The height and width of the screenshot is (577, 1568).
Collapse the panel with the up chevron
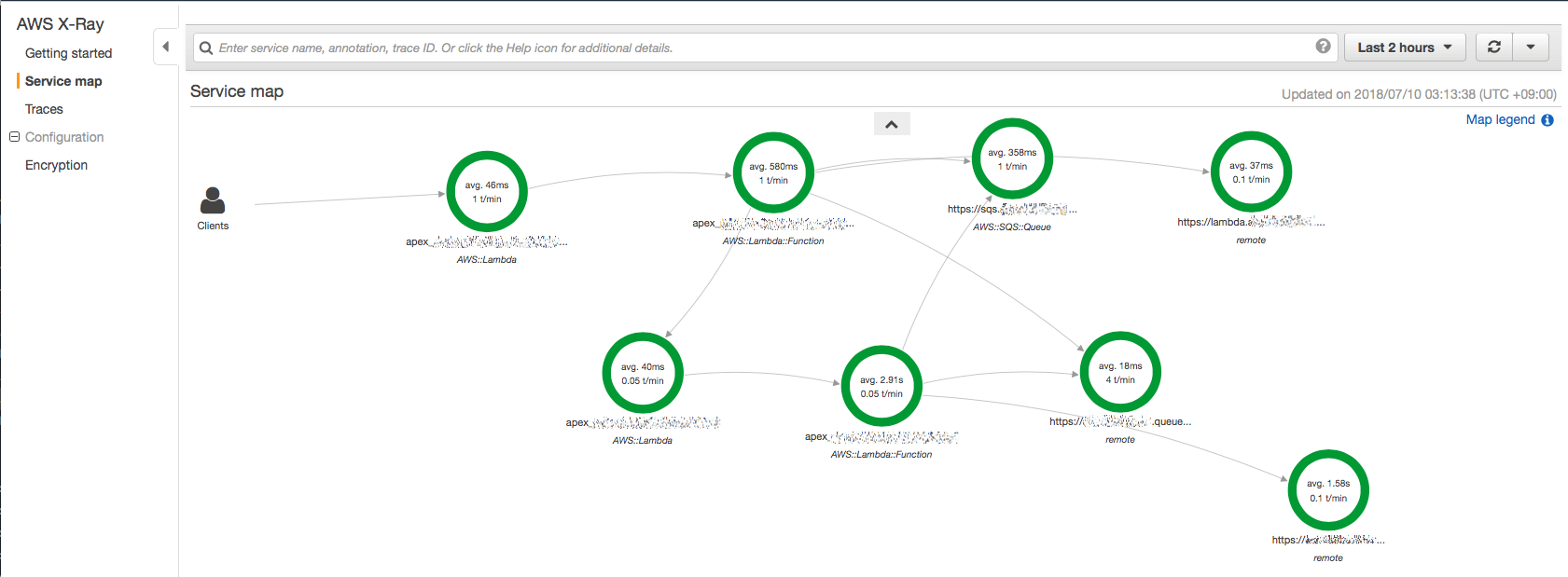pos(892,124)
